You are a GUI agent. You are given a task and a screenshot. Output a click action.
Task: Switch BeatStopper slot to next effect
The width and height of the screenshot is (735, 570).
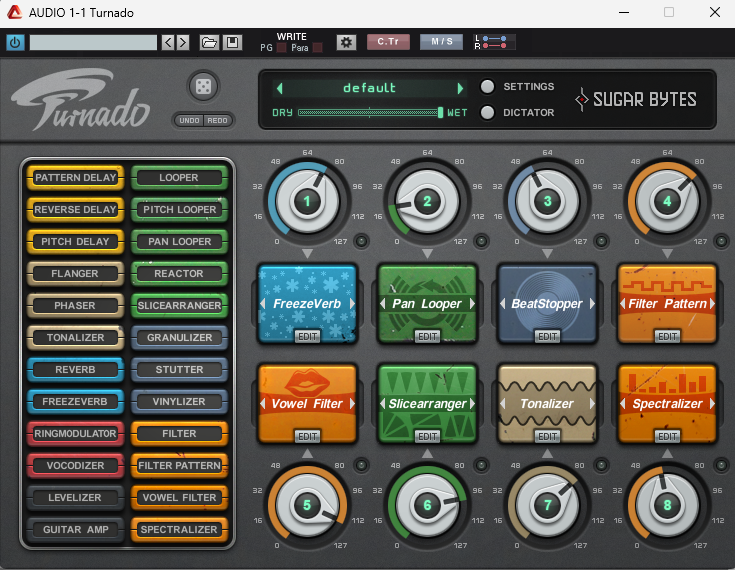point(592,304)
